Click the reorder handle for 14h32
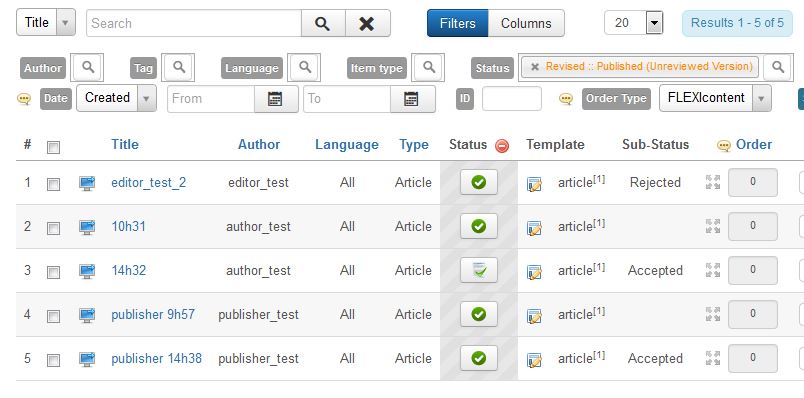Screen dimensions: 804x398 pos(713,270)
